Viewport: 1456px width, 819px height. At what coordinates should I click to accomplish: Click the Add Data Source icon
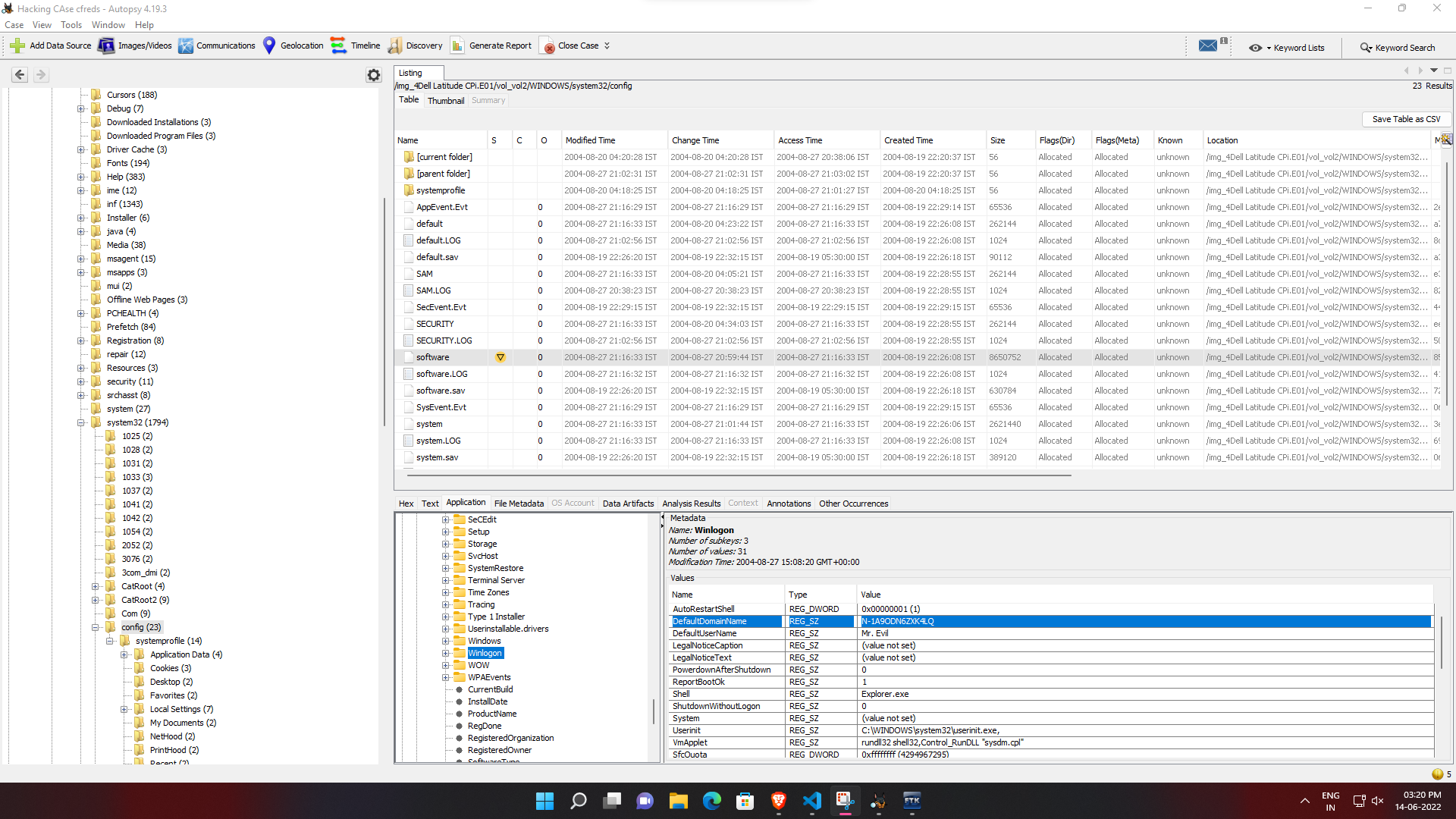click(x=17, y=45)
